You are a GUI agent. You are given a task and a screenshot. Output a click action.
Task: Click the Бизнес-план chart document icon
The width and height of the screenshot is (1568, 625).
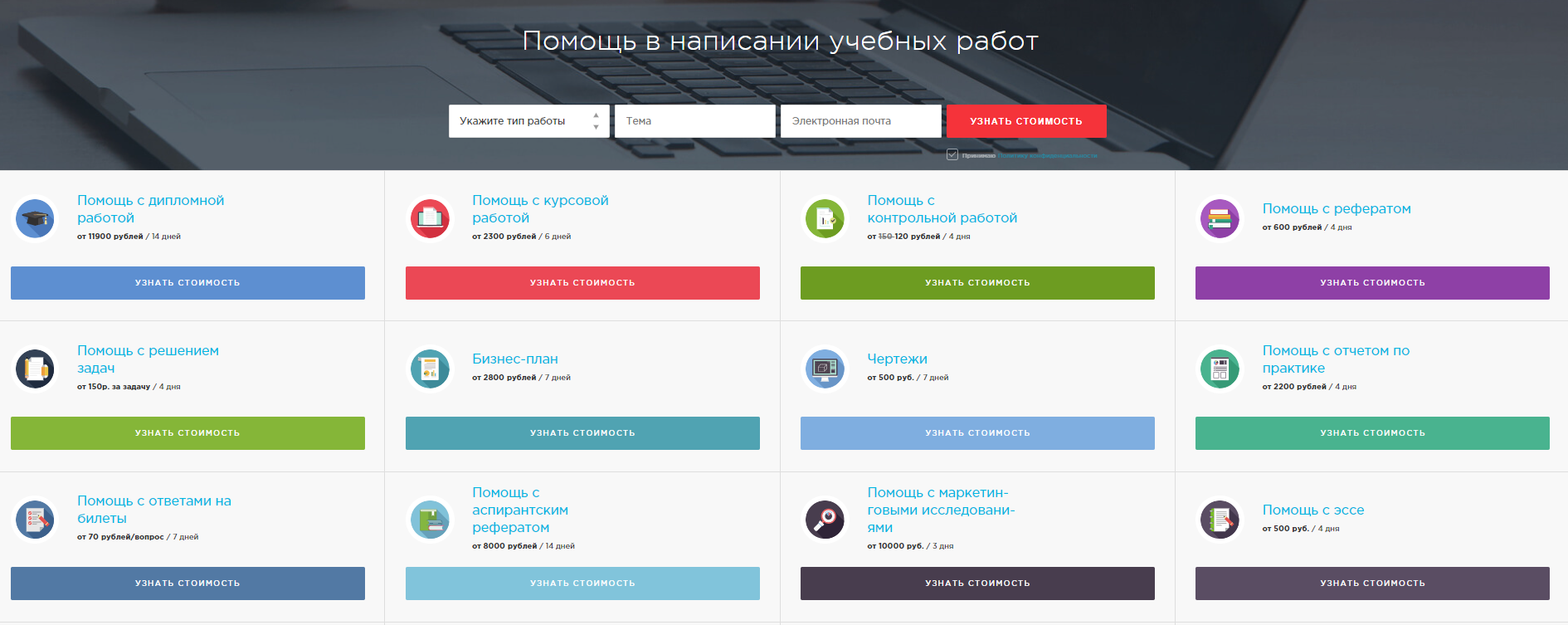[430, 369]
